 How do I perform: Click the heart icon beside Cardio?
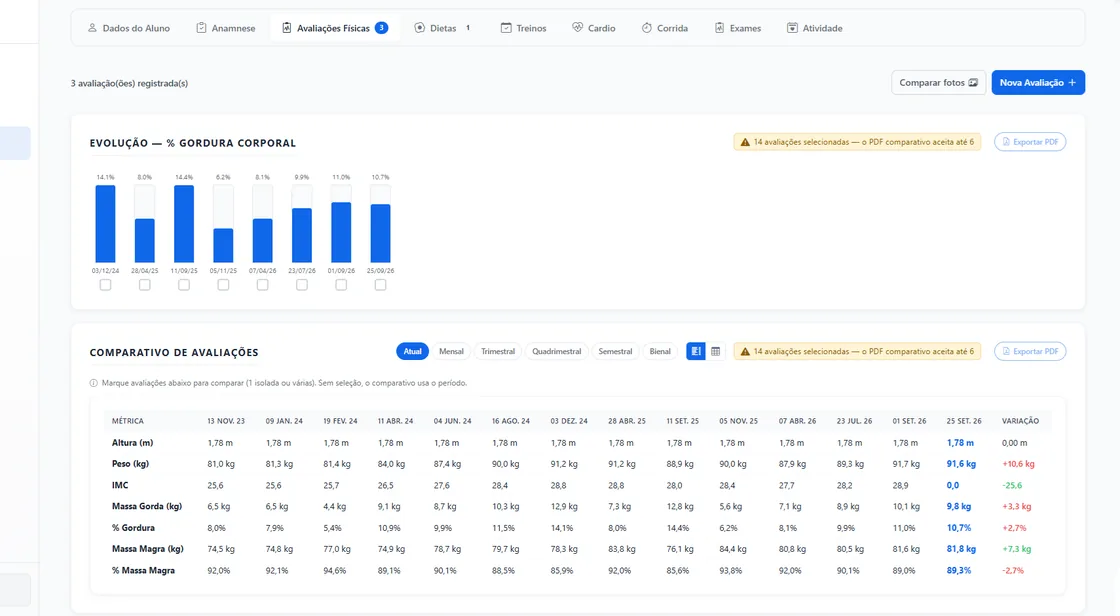coord(577,27)
